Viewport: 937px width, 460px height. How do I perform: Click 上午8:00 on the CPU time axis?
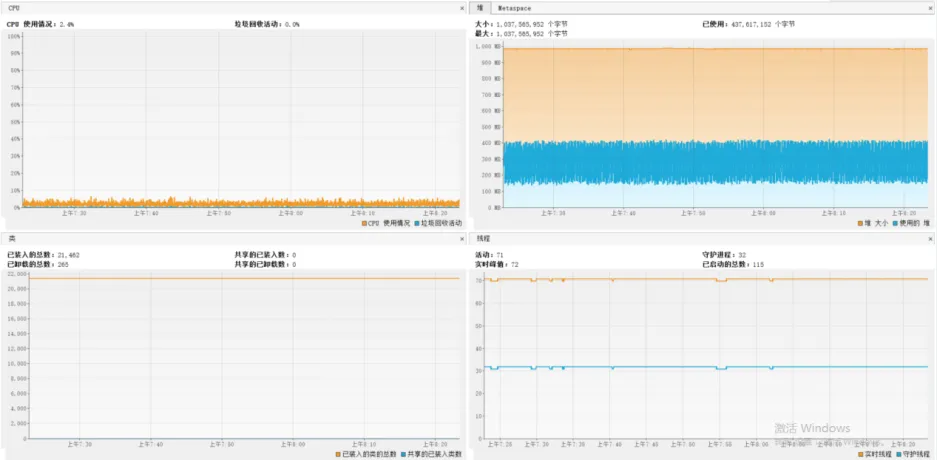point(290,212)
